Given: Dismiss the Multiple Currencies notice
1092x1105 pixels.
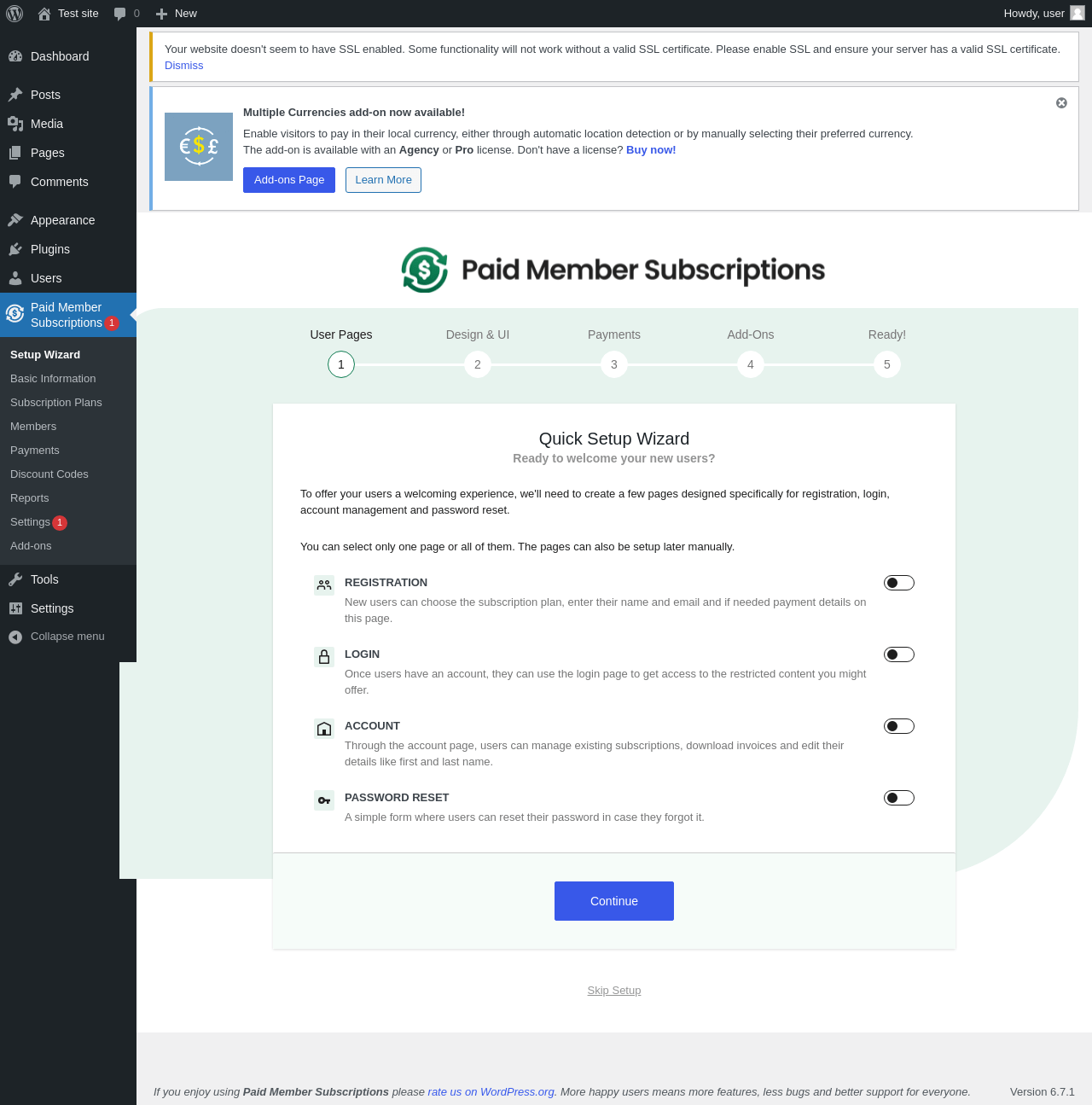Looking at the screenshot, I should coord(1061,102).
